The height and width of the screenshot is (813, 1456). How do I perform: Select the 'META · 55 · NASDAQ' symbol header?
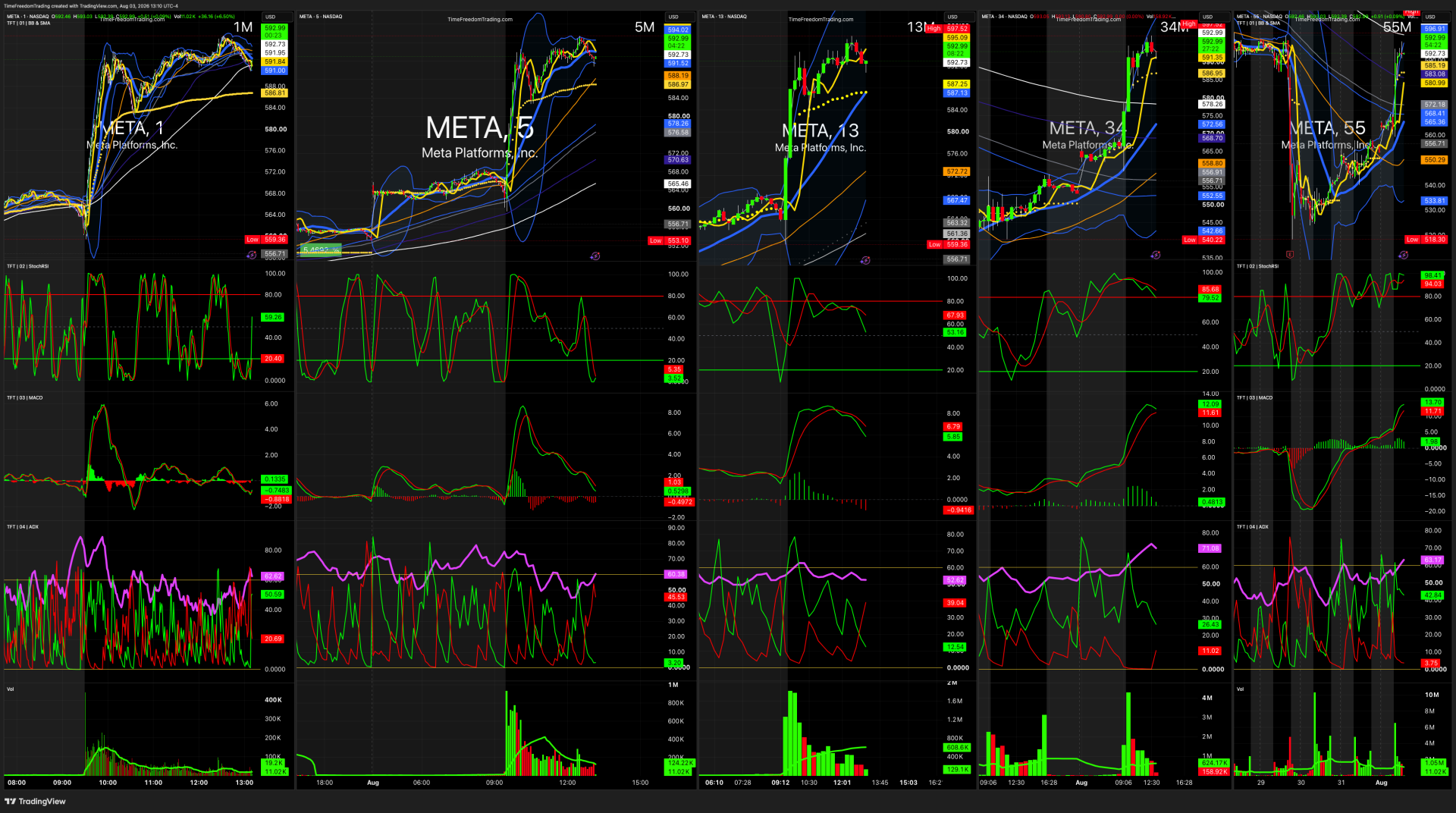click(x=1260, y=16)
